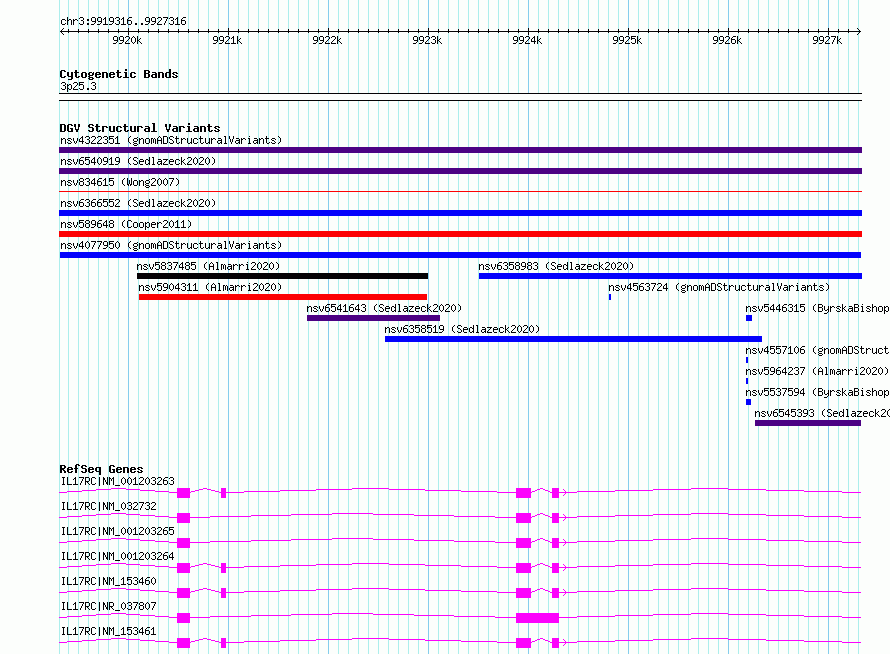This screenshot has height=654, width=890.
Task: Select the nsv6540919 Sedlazeck2020 label
Action: point(138,161)
